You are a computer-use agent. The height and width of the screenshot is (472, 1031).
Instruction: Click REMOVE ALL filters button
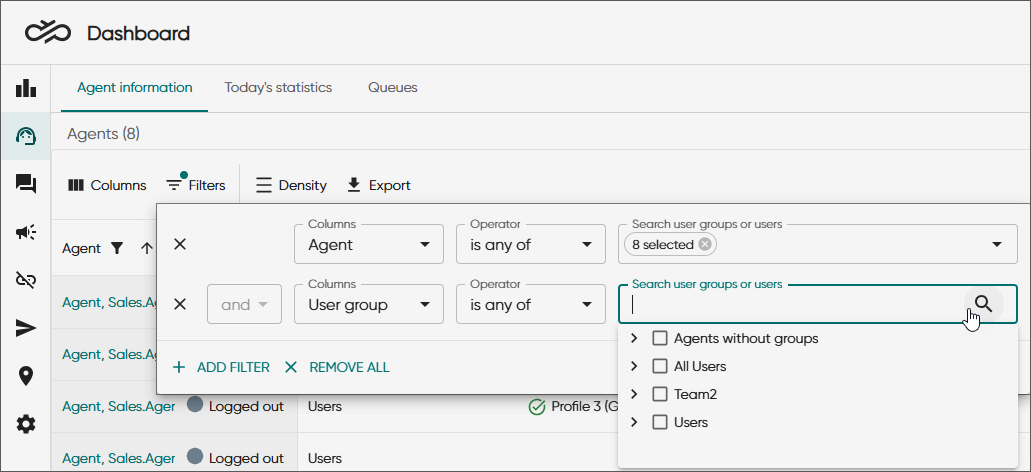pos(337,367)
